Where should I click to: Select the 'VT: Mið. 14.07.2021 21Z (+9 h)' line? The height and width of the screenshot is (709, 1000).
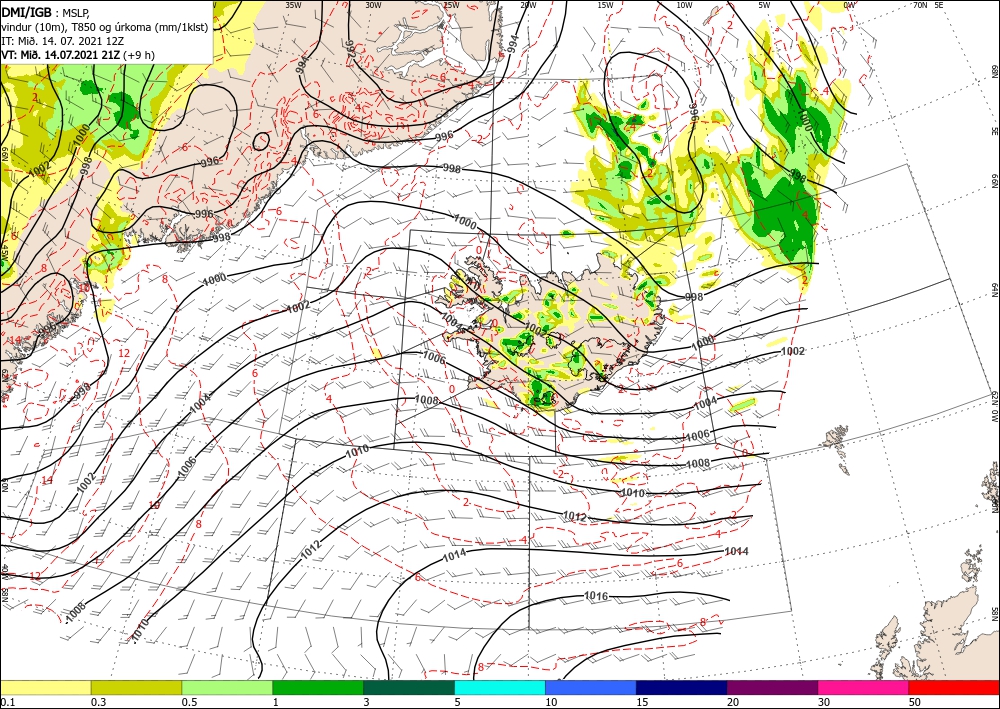click(x=78, y=54)
